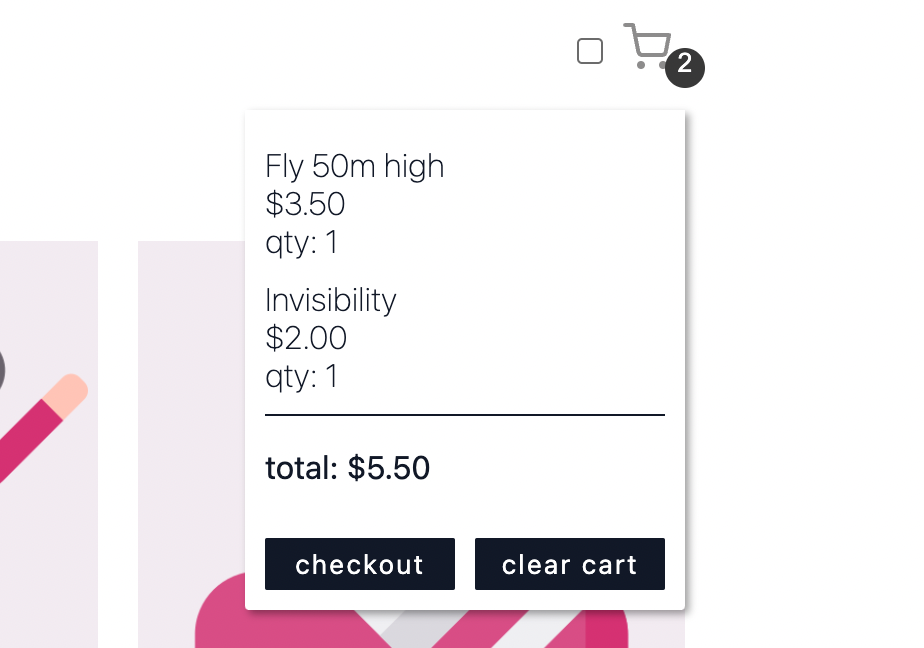Click the divider line above the total
The width and height of the screenshot is (924, 648).
(x=464, y=414)
